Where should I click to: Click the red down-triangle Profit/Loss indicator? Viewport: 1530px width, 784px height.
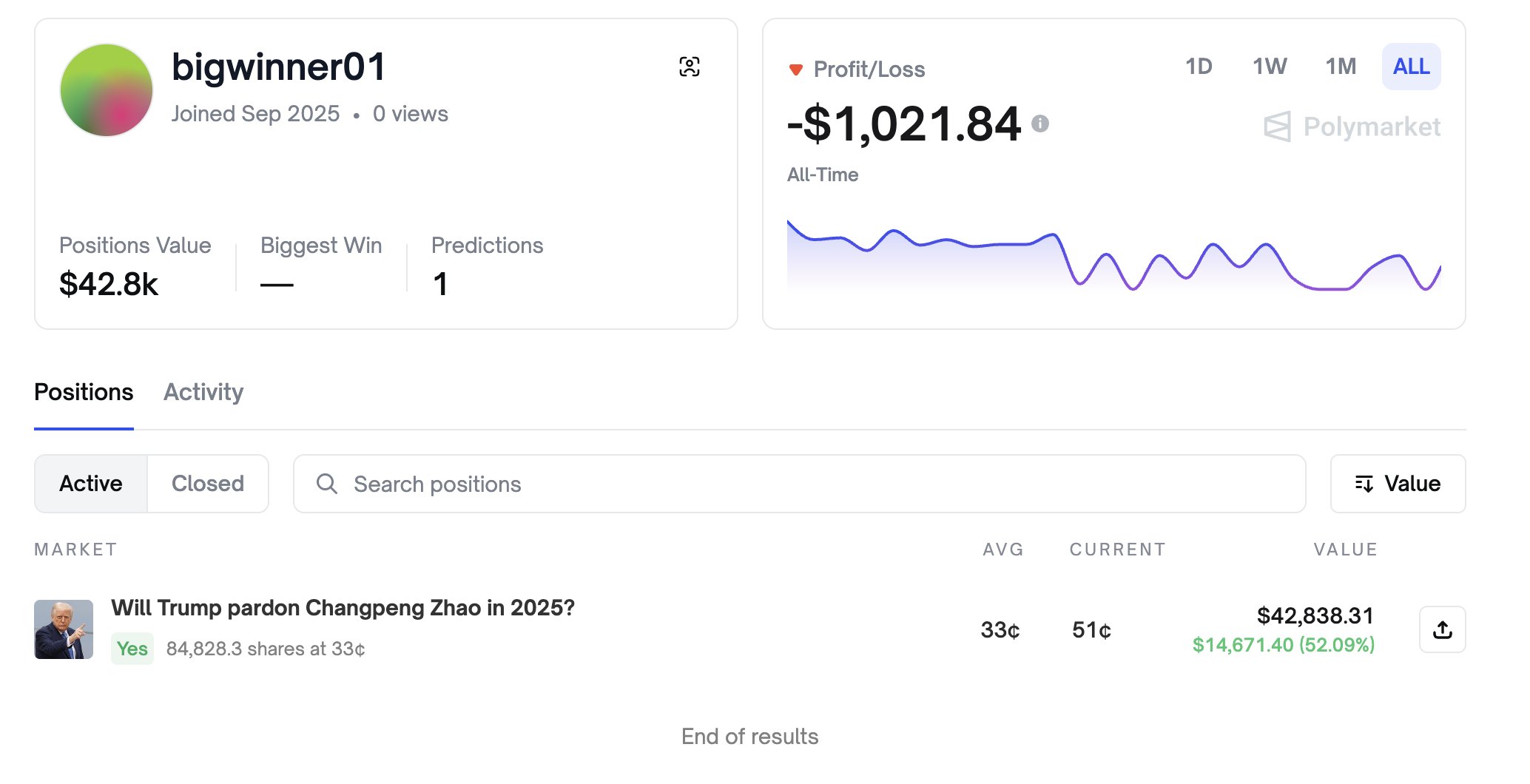(x=796, y=70)
